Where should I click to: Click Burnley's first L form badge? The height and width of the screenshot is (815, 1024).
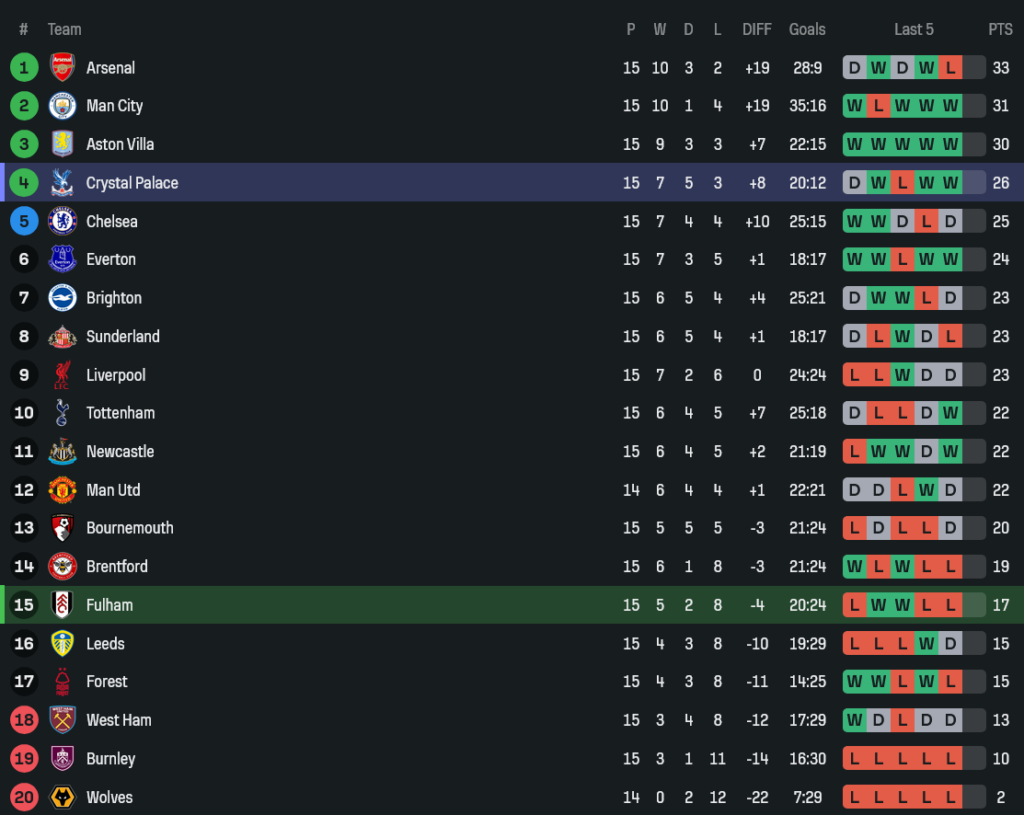tap(854, 759)
